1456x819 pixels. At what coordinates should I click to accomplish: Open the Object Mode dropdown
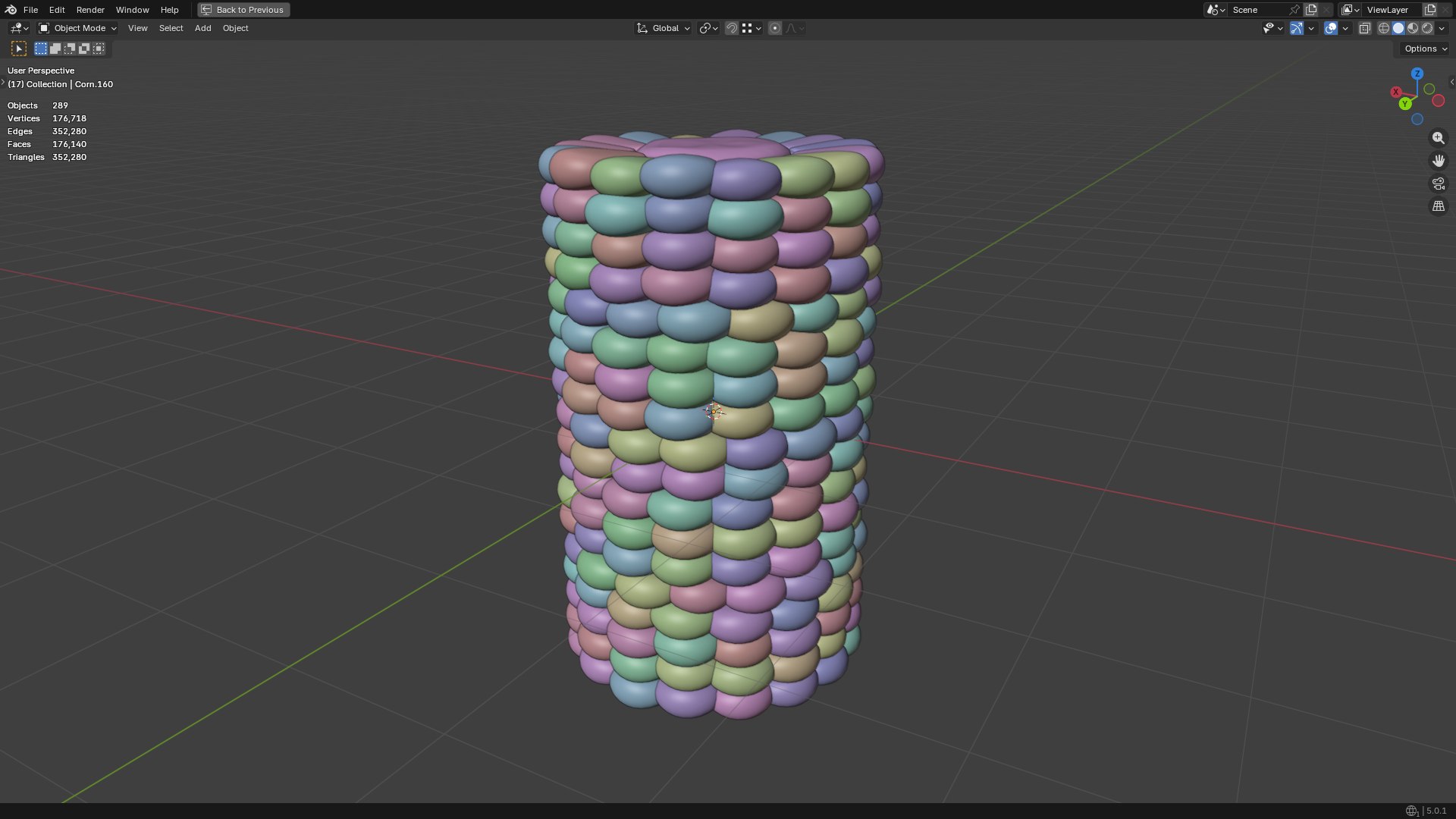[77, 28]
